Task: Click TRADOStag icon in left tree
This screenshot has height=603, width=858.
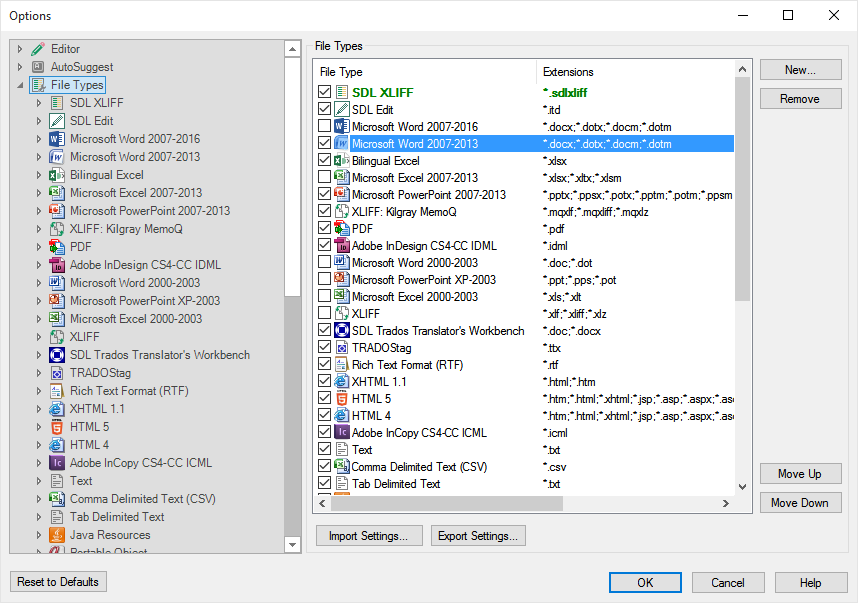Action: 57,373
